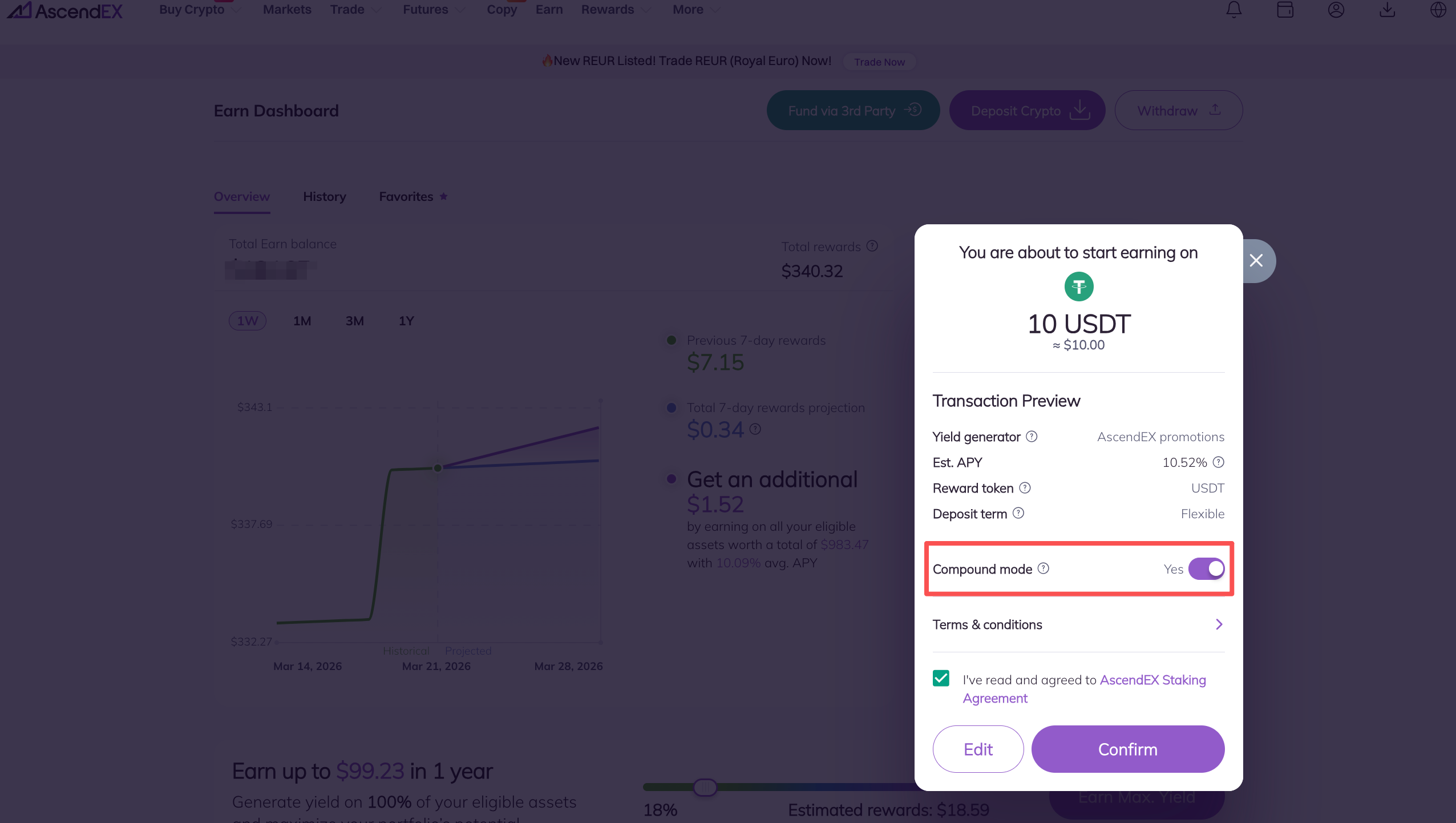Switch to the History tab
The image size is (1456, 823).
pos(324,197)
